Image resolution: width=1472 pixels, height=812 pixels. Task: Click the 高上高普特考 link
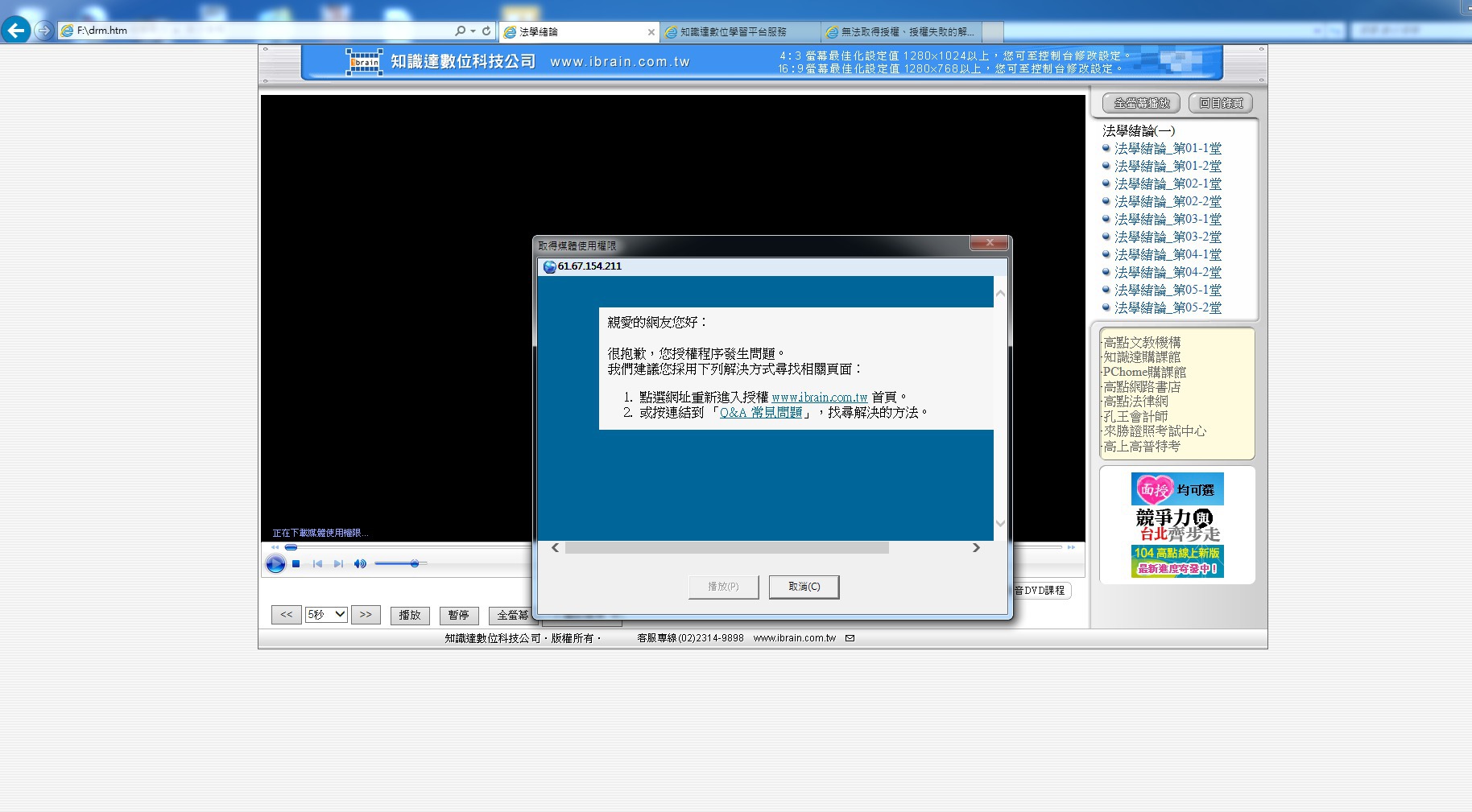[1142, 446]
